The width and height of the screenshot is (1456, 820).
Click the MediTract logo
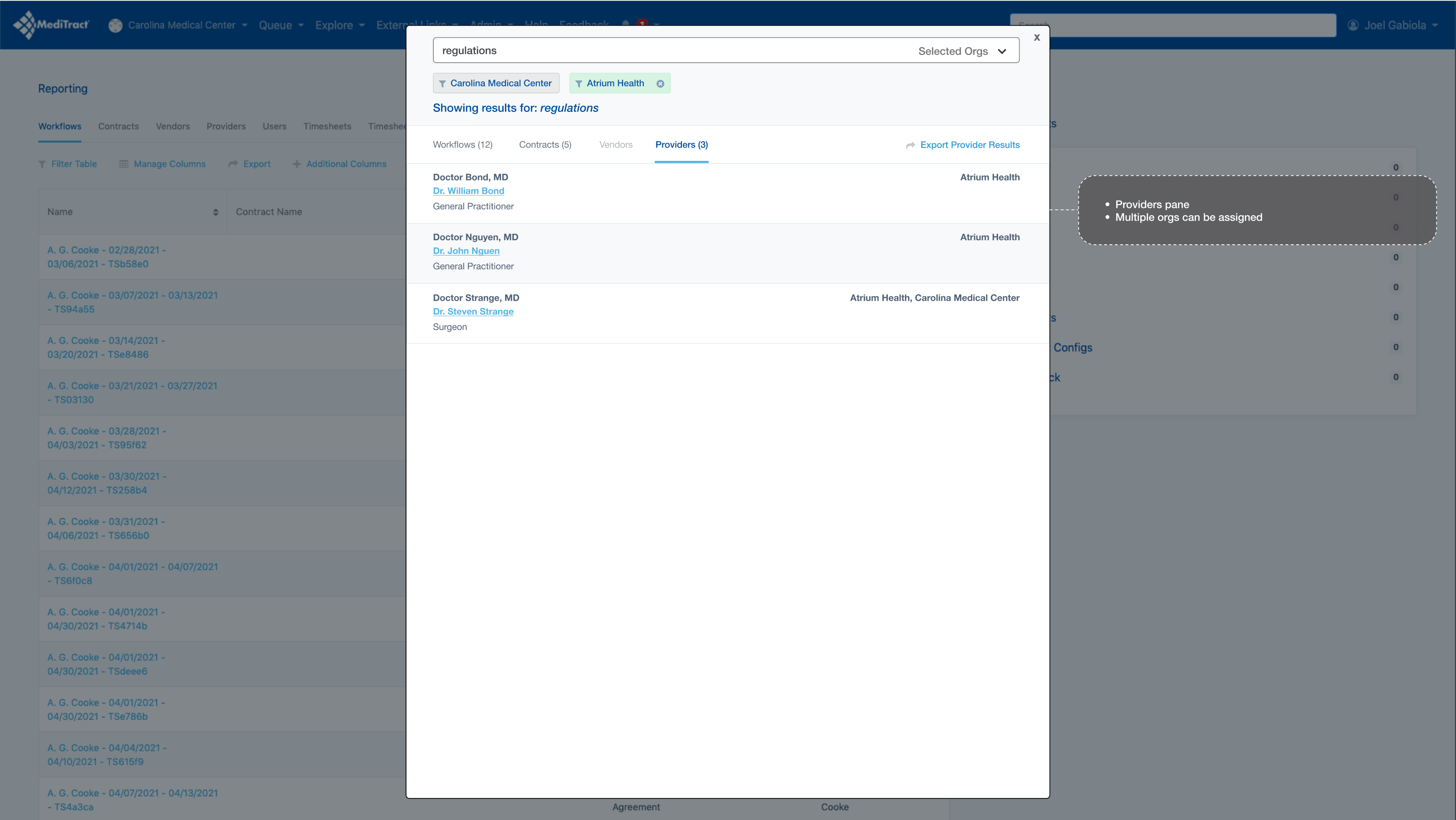(x=51, y=25)
